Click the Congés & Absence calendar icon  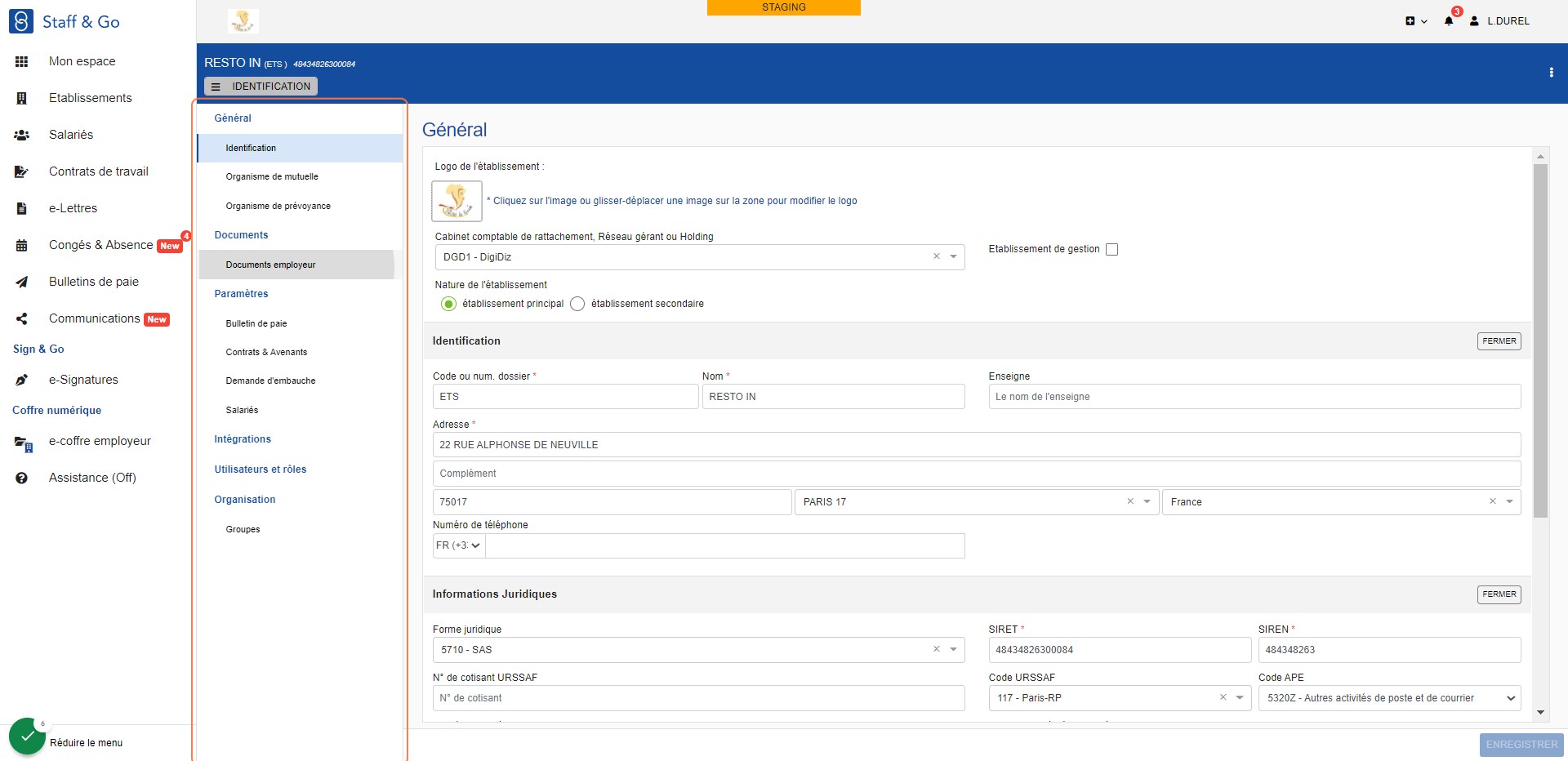[22, 245]
